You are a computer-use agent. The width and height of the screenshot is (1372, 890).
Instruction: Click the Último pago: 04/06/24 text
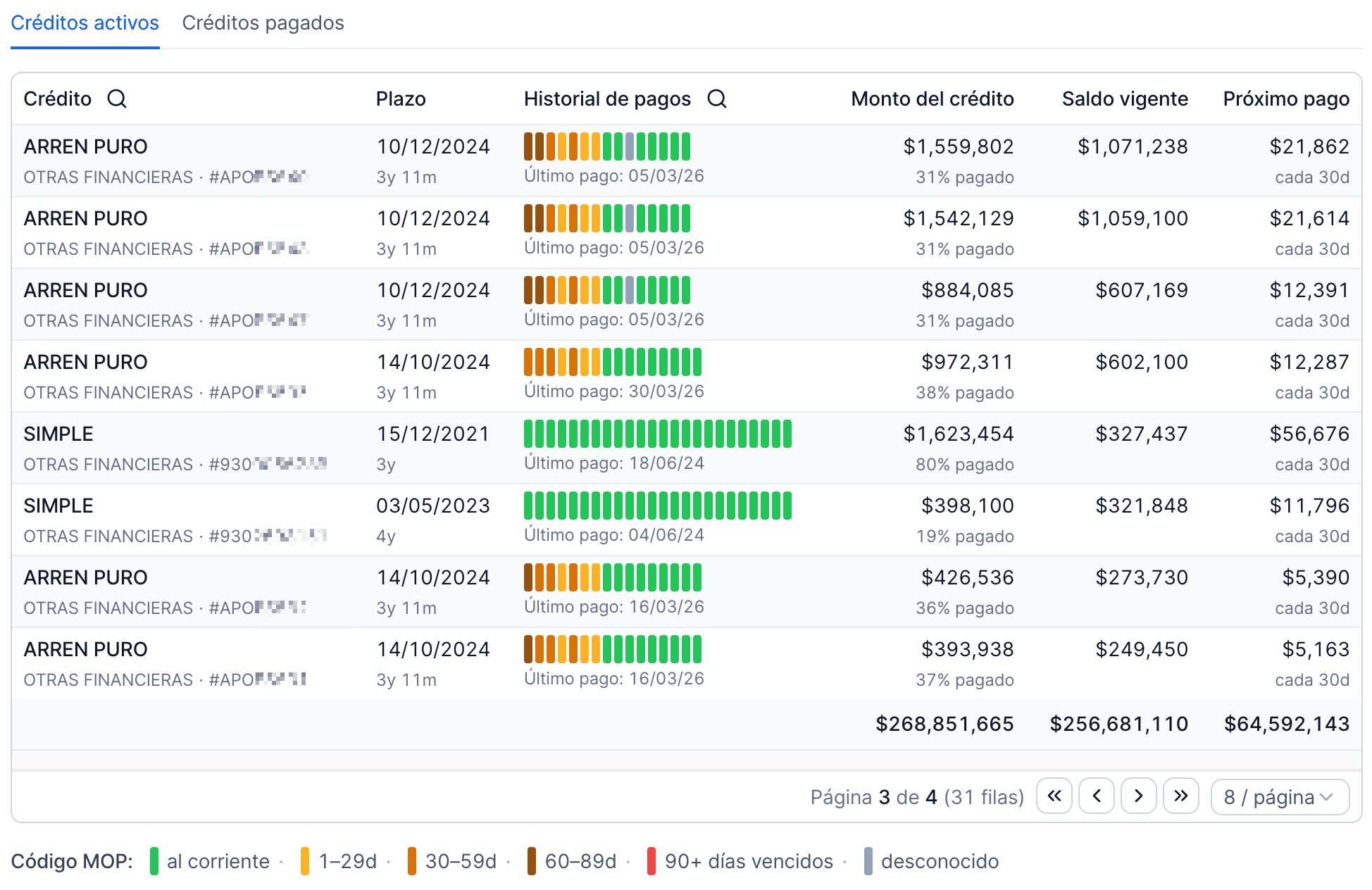pyautogui.click(x=614, y=535)
